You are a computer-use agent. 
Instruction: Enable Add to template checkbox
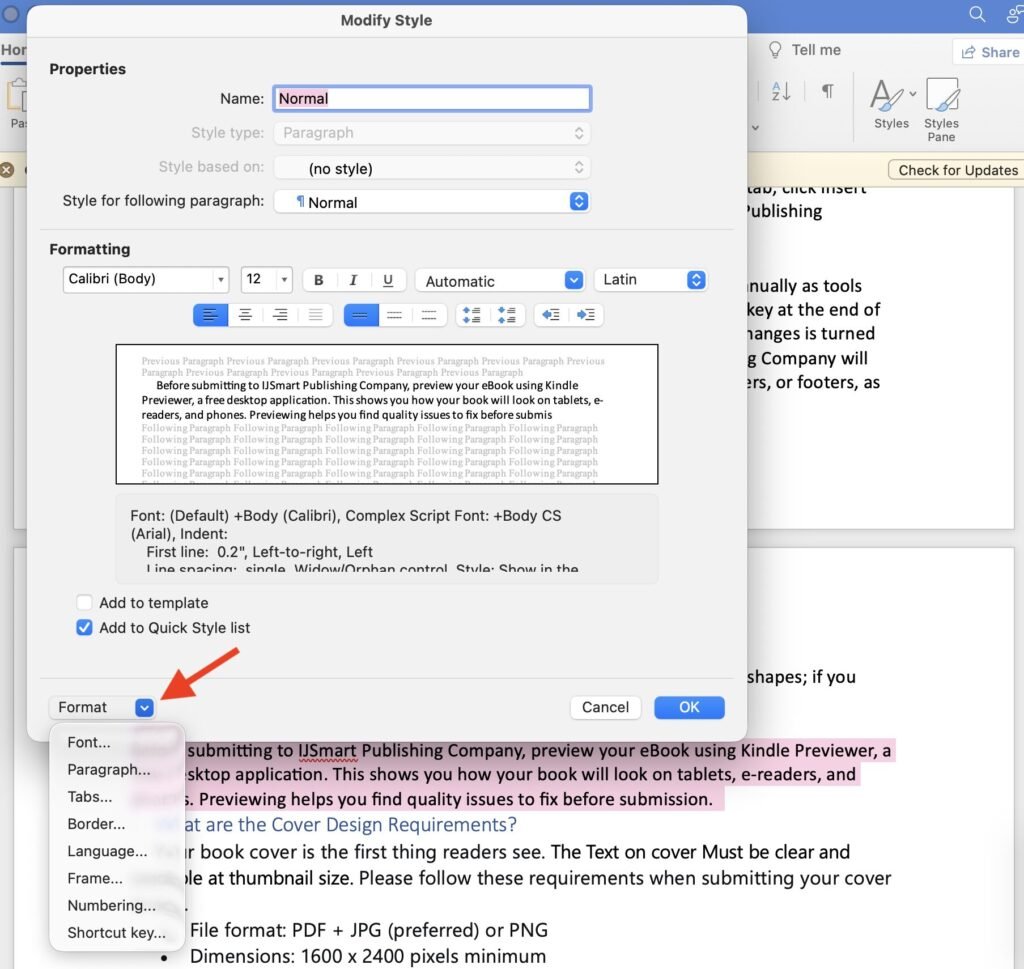pos(84,602)
